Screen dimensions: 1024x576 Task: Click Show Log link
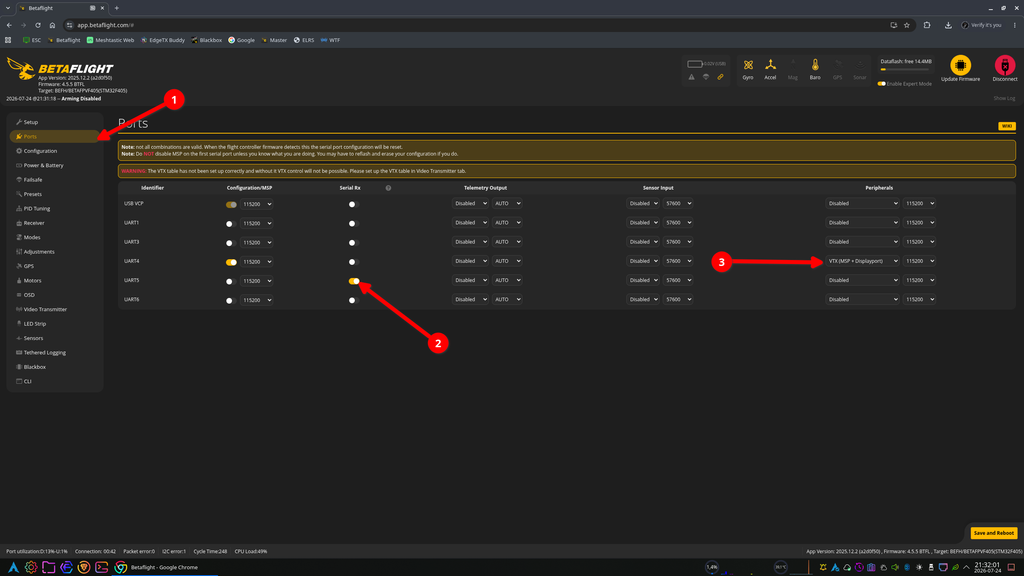1004,99
